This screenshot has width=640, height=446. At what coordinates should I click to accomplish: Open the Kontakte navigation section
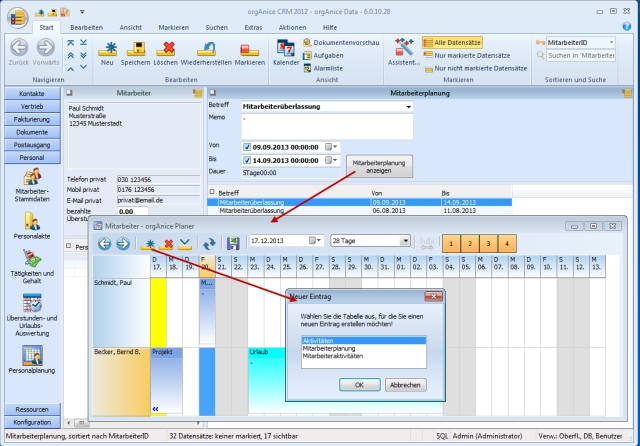tap(32, 93)
